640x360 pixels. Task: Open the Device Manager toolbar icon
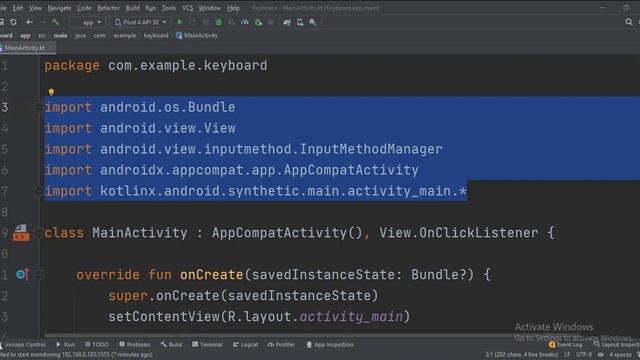300,22
